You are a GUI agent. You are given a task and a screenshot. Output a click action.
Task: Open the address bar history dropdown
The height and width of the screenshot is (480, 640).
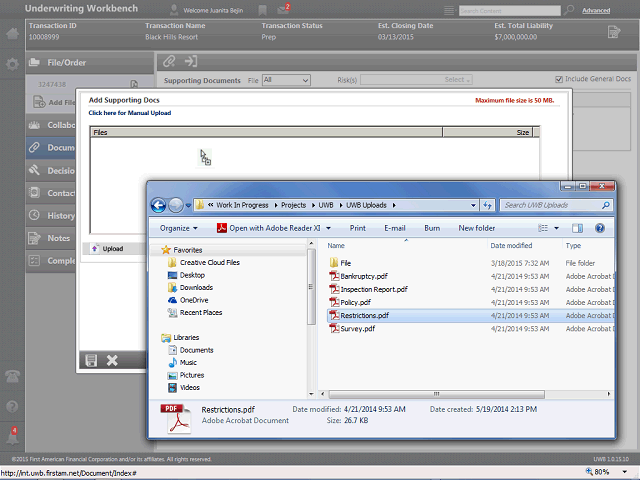[473, 205]
